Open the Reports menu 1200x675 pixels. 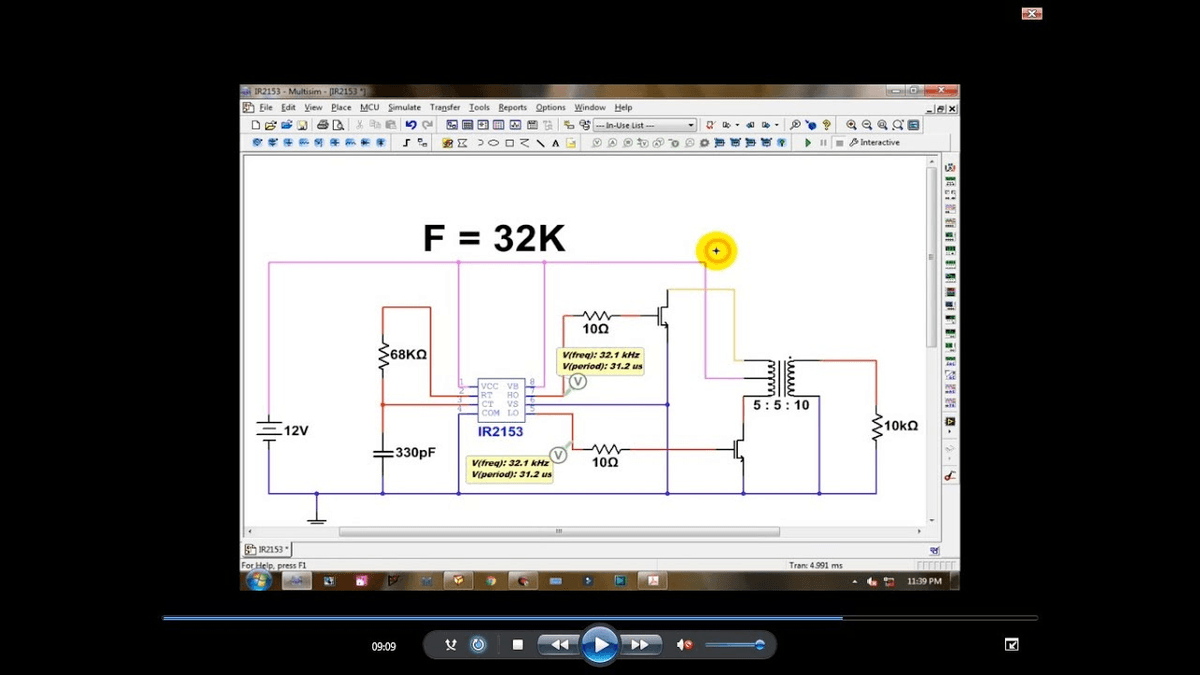tap(512, 107)
